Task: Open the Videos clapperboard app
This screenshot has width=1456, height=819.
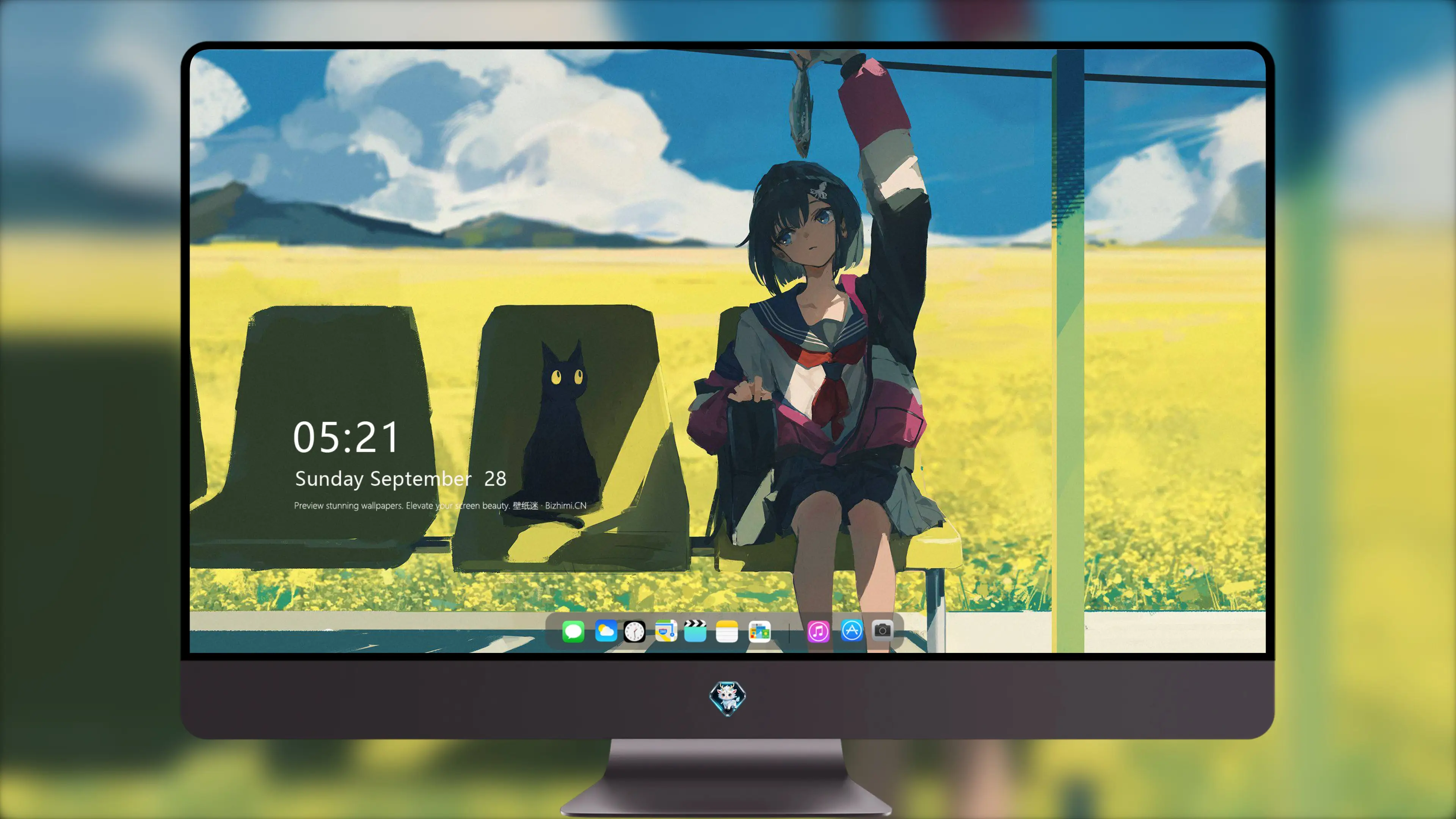Action: tap(695, 631)
